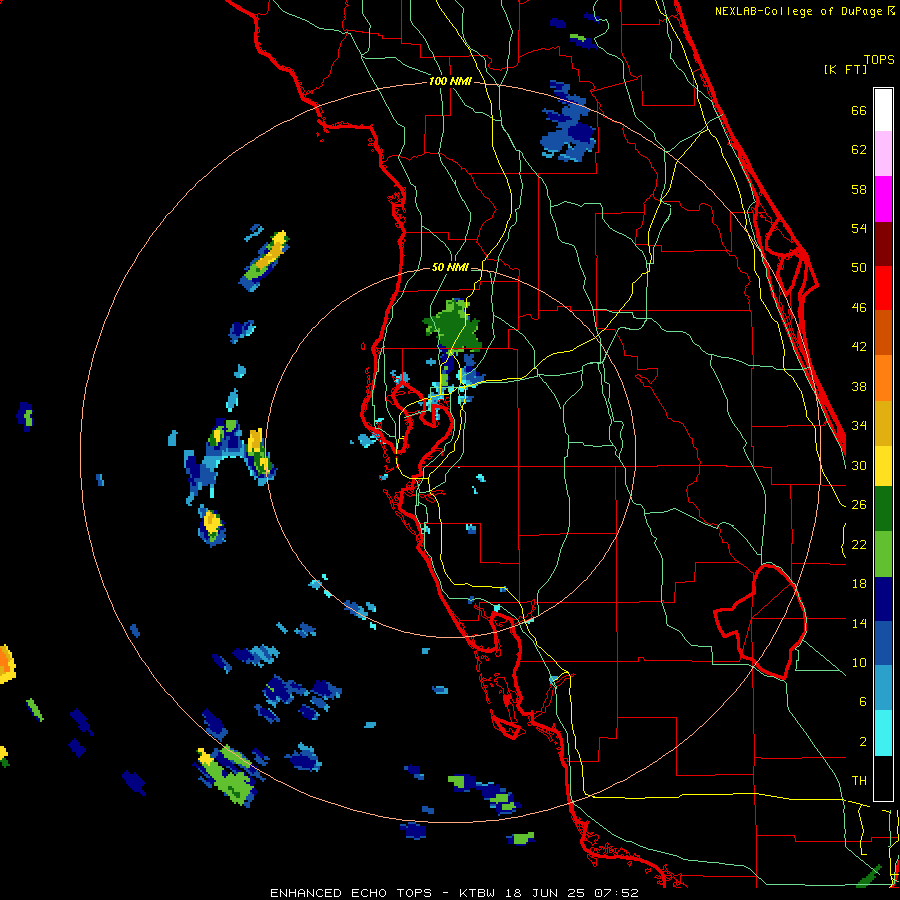
Task: Select the blue echo cluster below the 100 NMI label
Action: pos(568,123)
